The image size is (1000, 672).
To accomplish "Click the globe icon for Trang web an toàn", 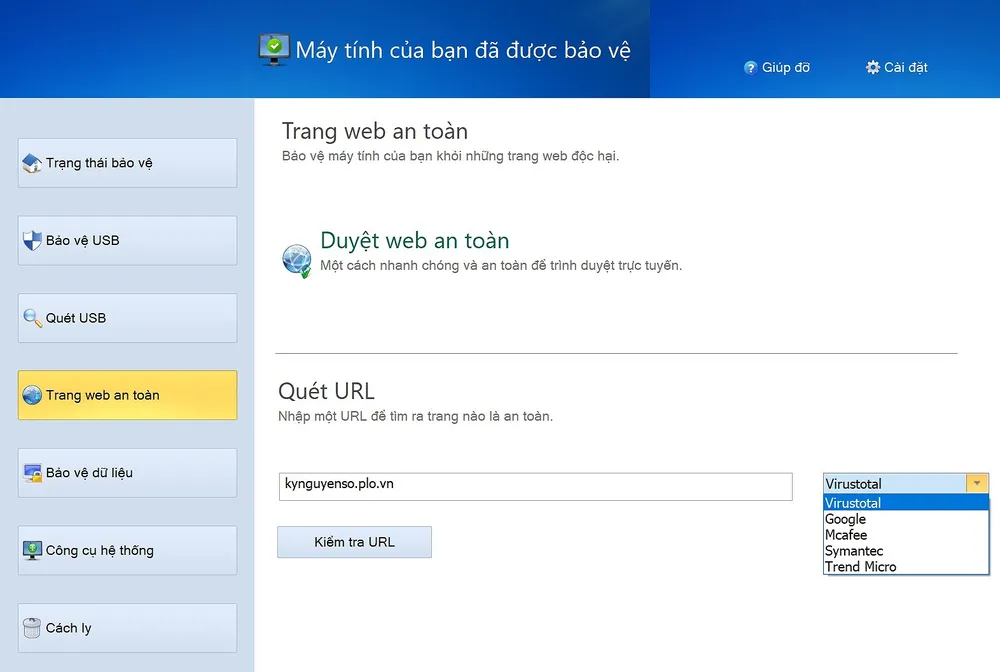I will tap(32, 395).
